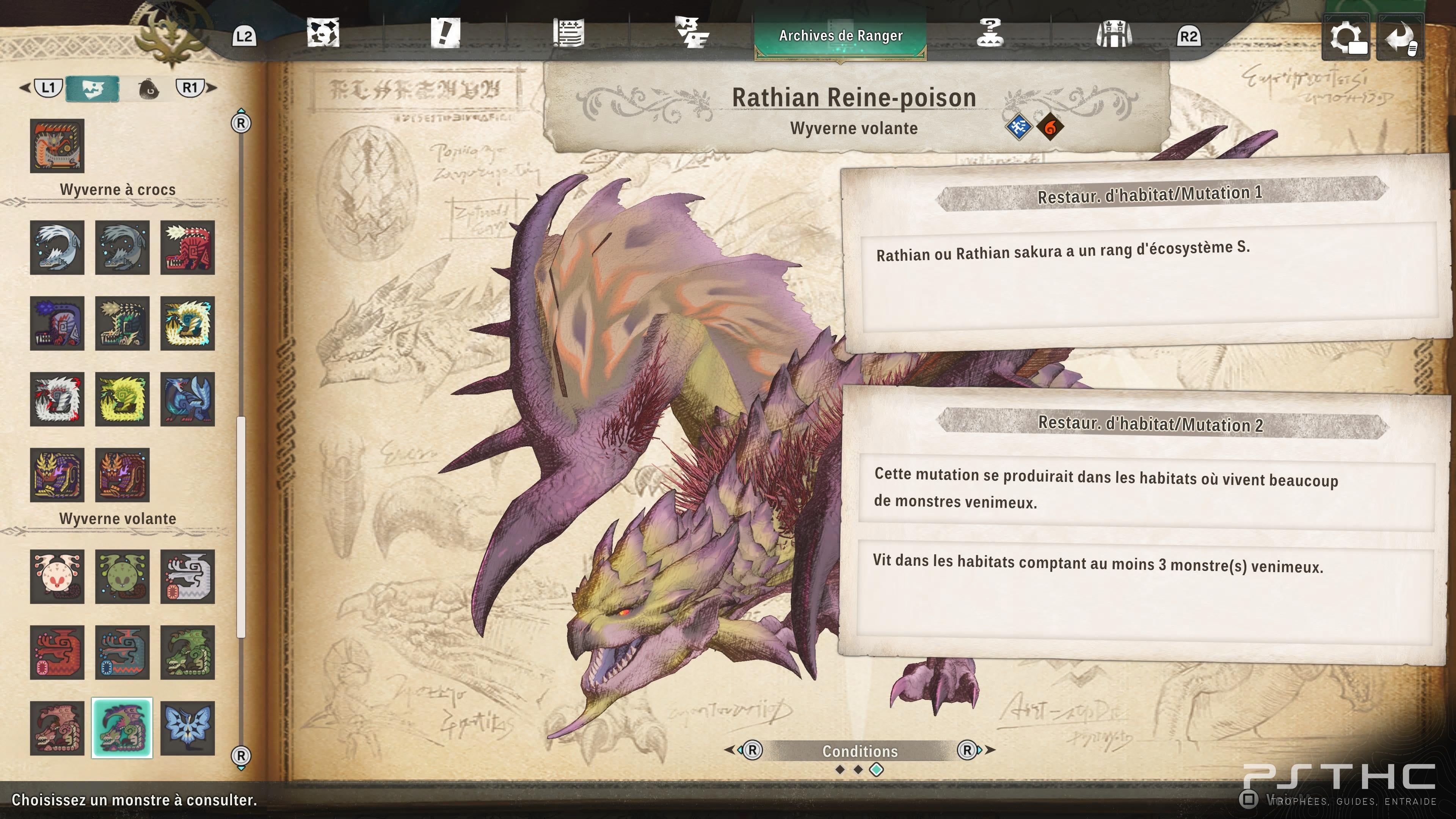This screenshot has height=819, width=1456.
Task: Select the purple and gold horned monster icon
Action: 57,475
